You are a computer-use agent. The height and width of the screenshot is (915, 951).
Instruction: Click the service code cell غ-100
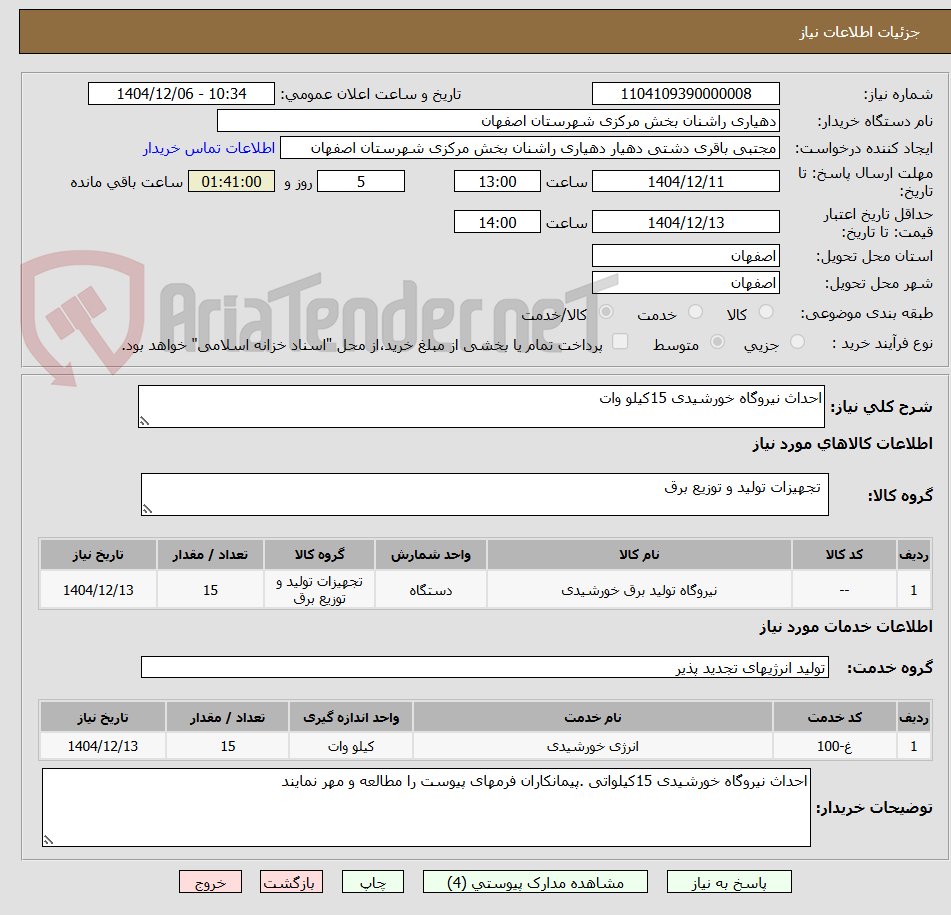(x=835, y=746)
